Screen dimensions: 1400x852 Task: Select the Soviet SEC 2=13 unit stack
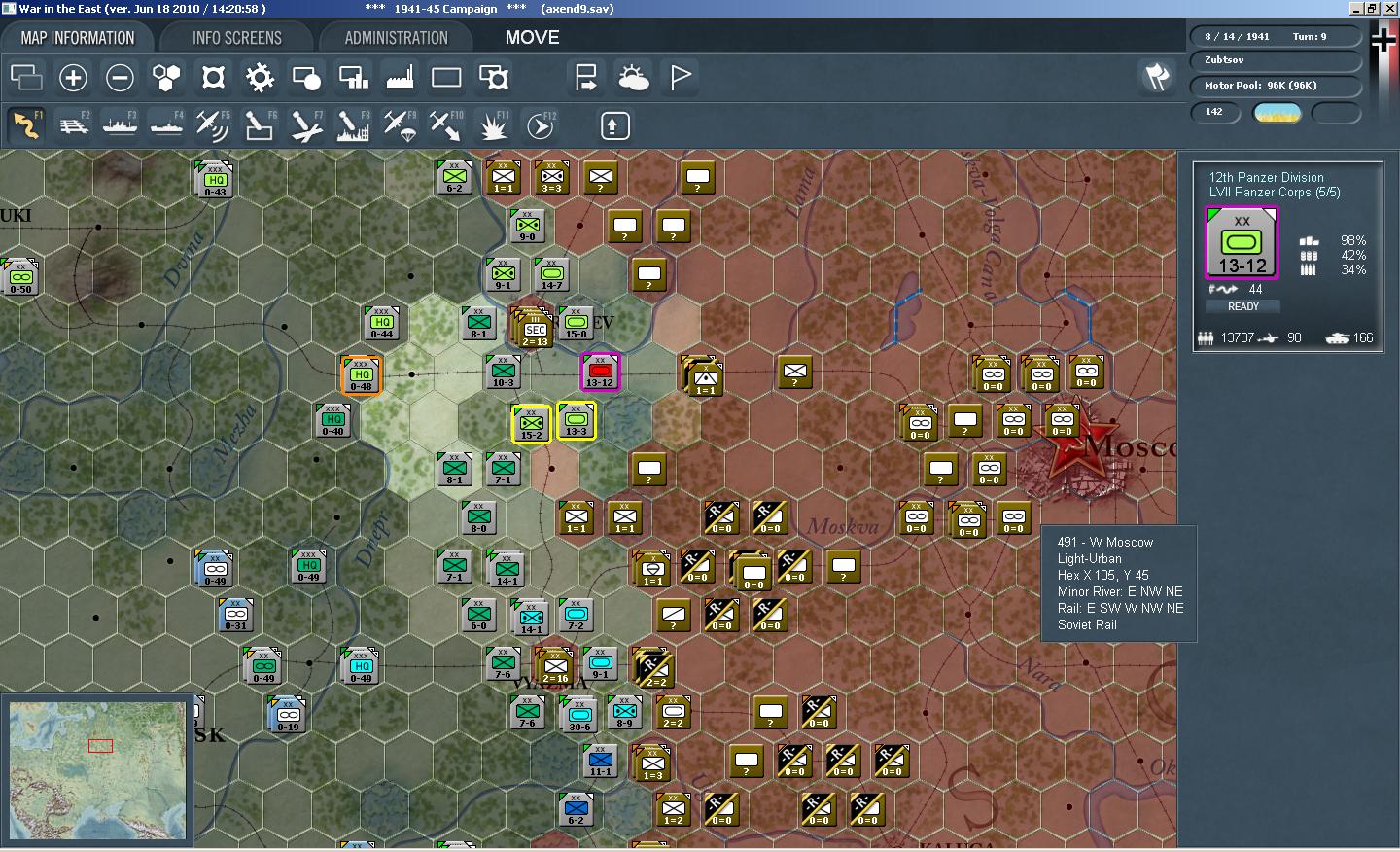point(535,329)
